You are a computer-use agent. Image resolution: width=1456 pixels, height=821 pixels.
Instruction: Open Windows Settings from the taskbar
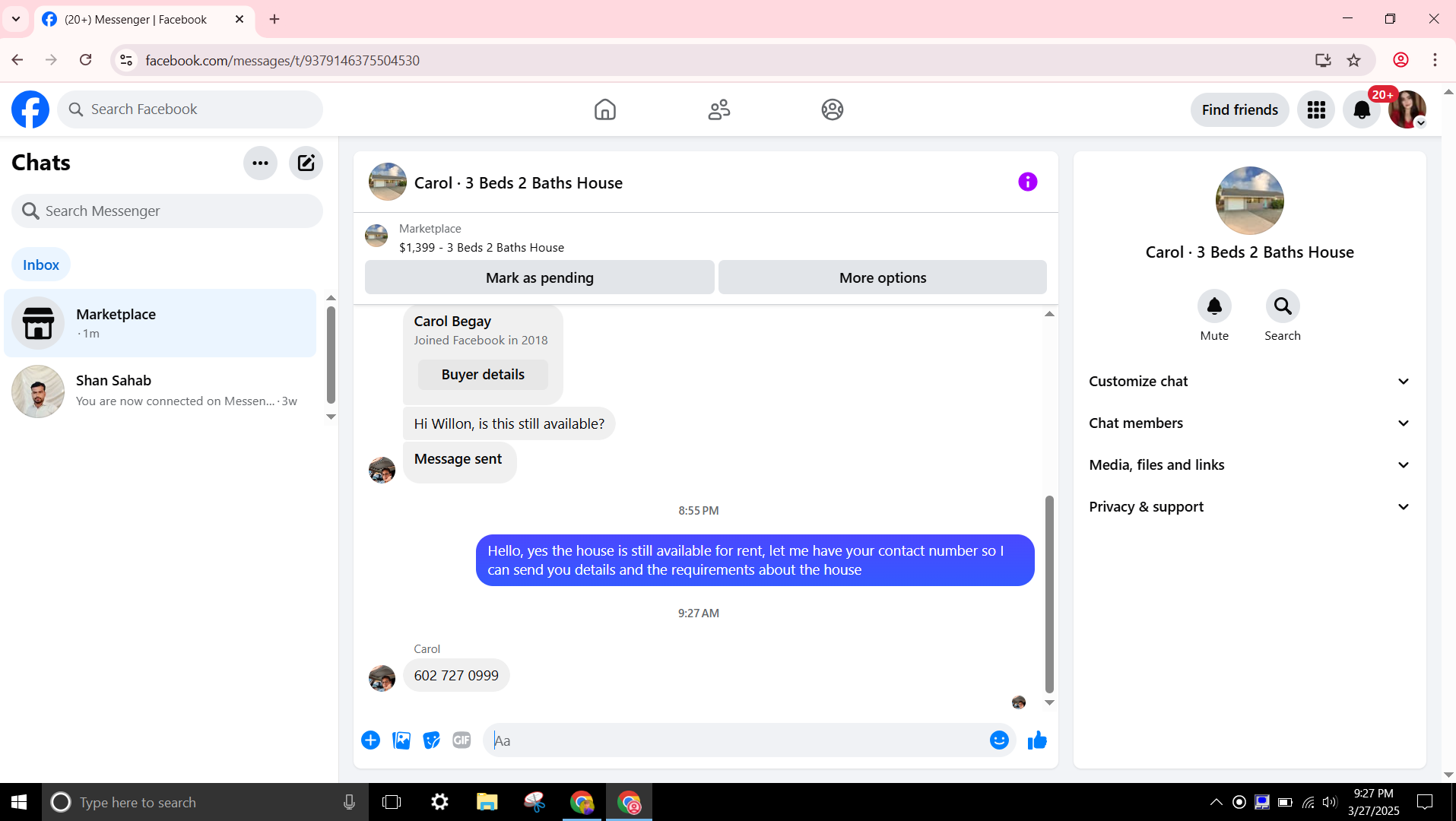click(439, 802)
